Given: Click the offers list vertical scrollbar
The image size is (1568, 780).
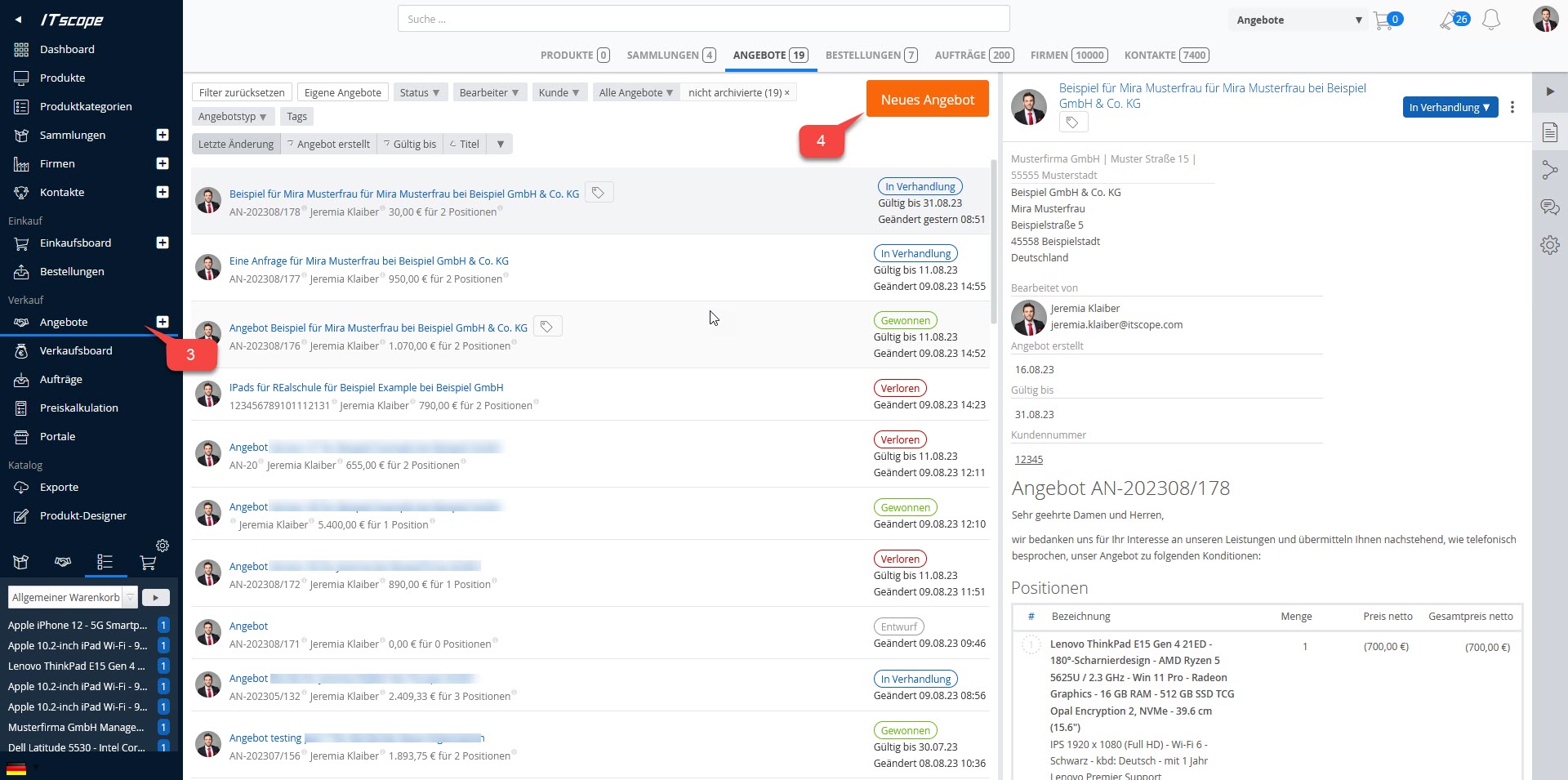Looking at the screenshot, I should pos(993,241).
